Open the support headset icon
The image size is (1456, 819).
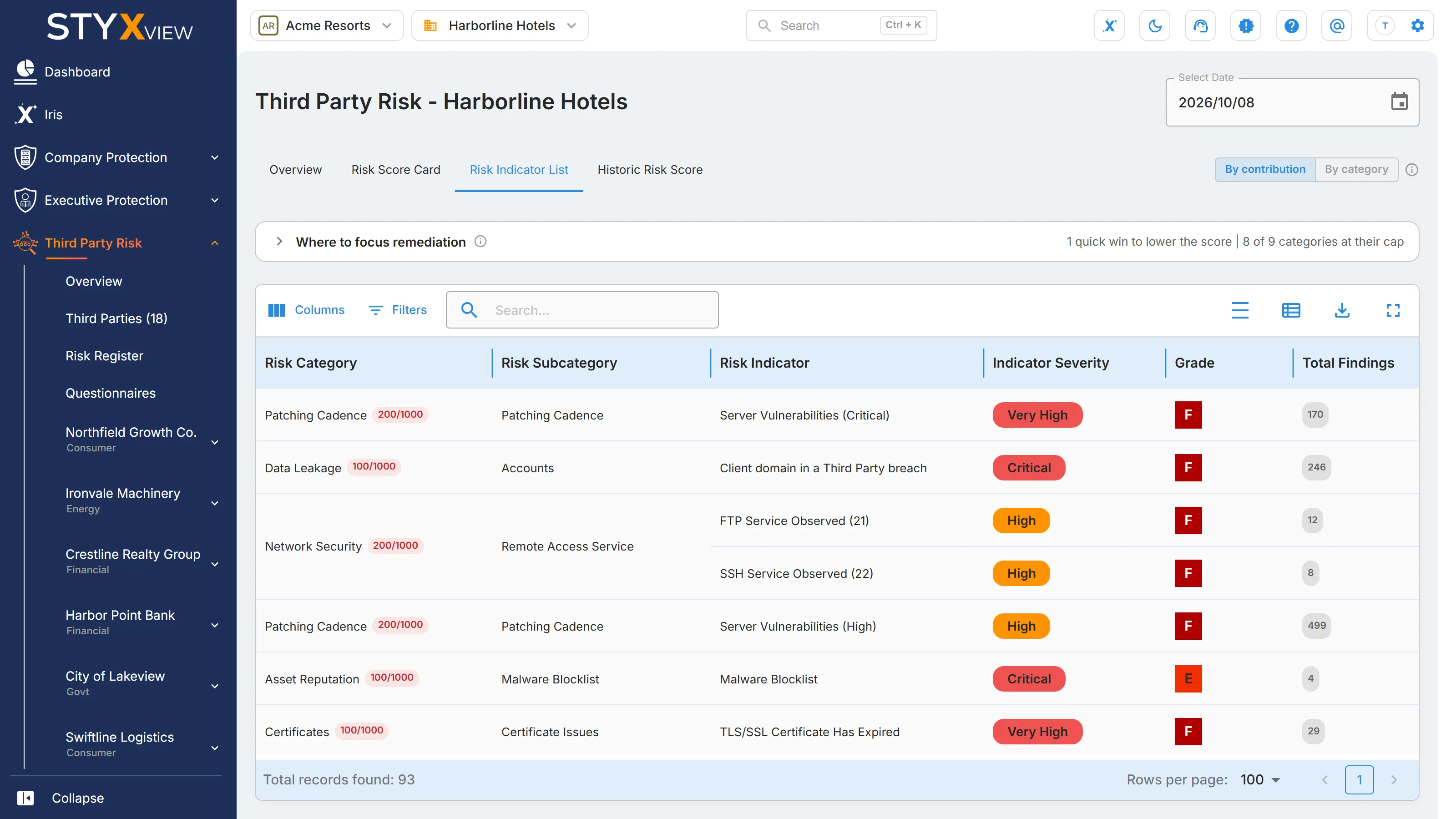(x=1200, y=25)
